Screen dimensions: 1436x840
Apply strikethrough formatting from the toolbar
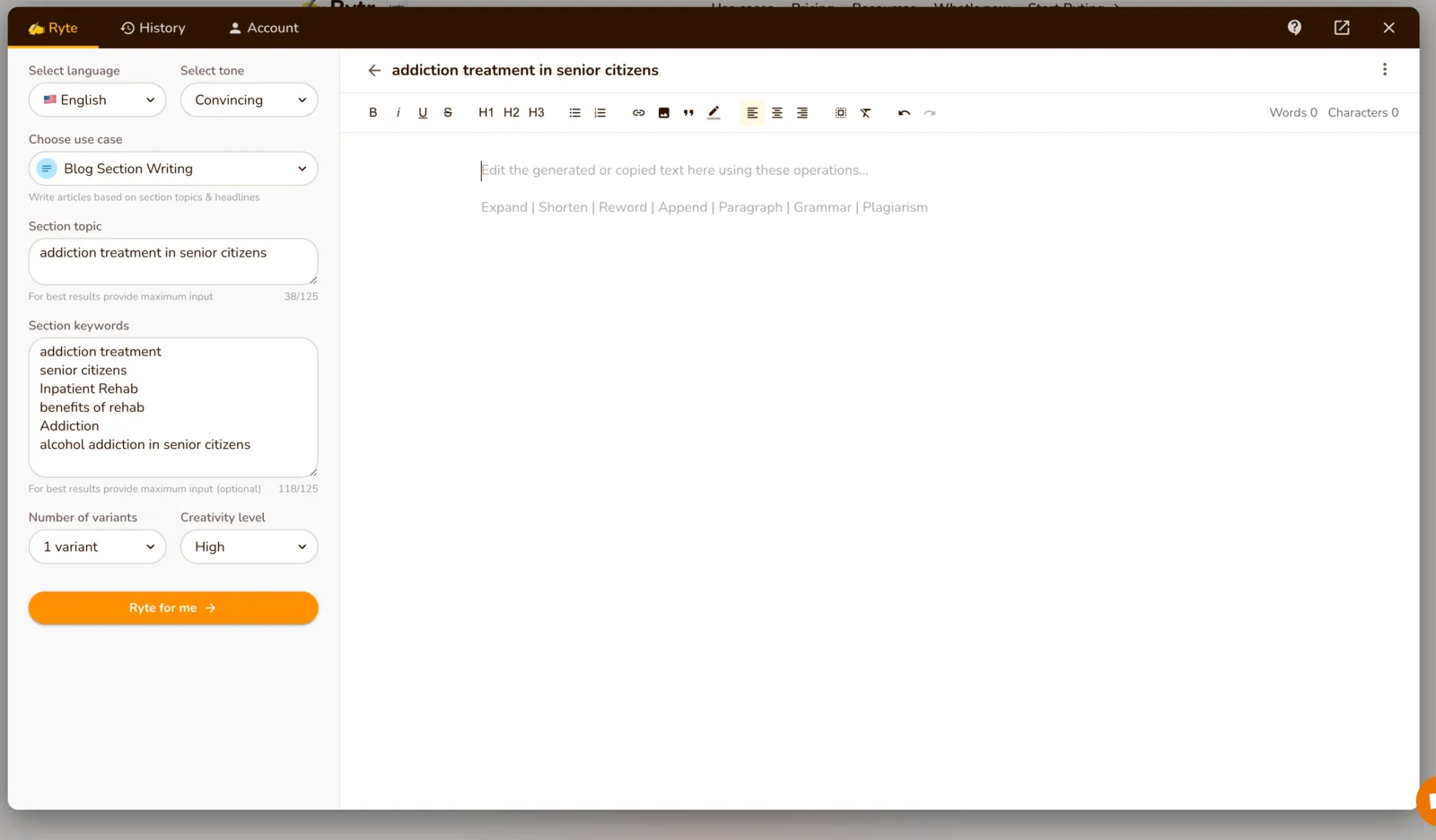pyautogui.click(x=448, y=113)
